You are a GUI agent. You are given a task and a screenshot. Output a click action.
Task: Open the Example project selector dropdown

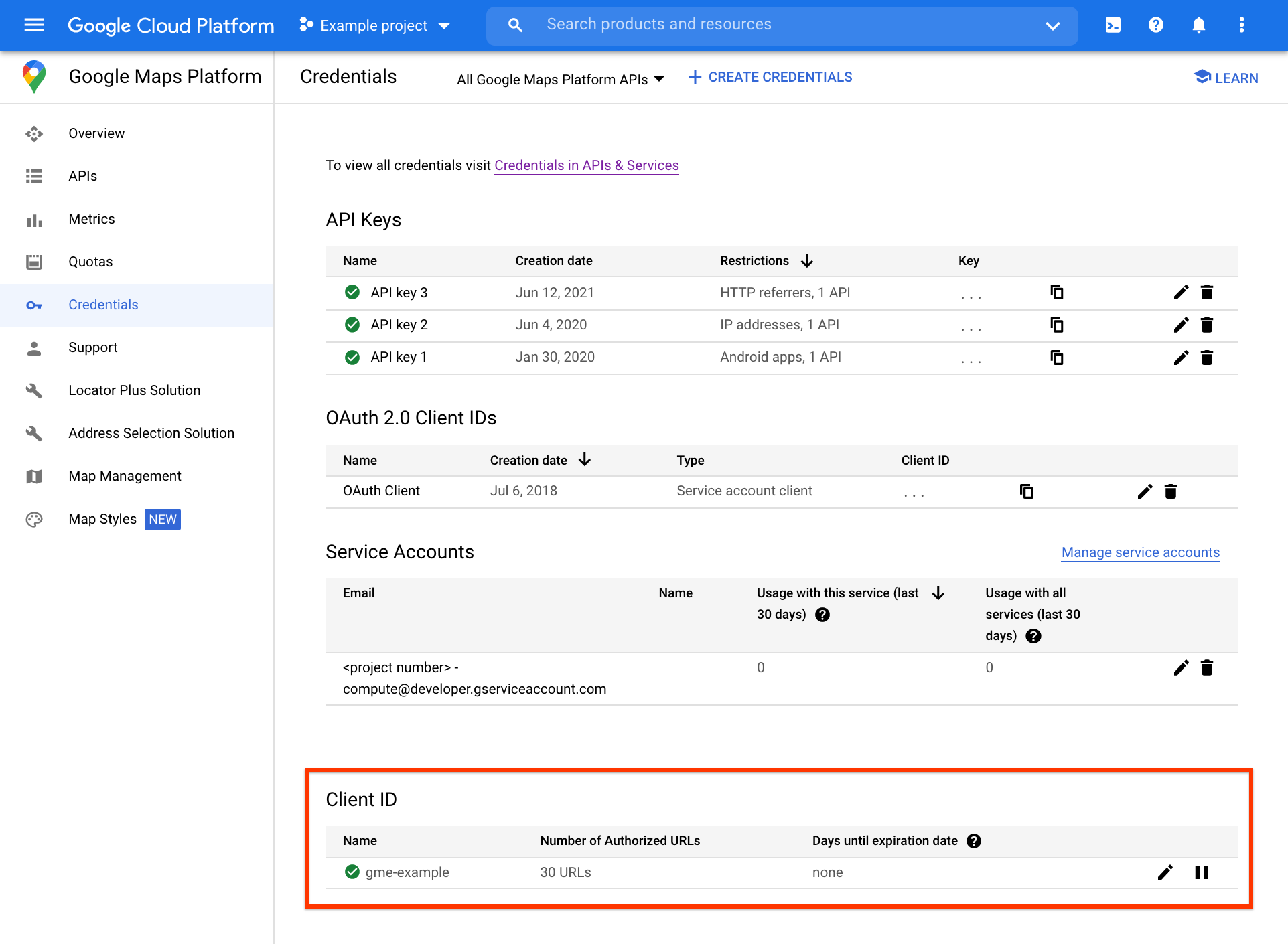(374, 25)
